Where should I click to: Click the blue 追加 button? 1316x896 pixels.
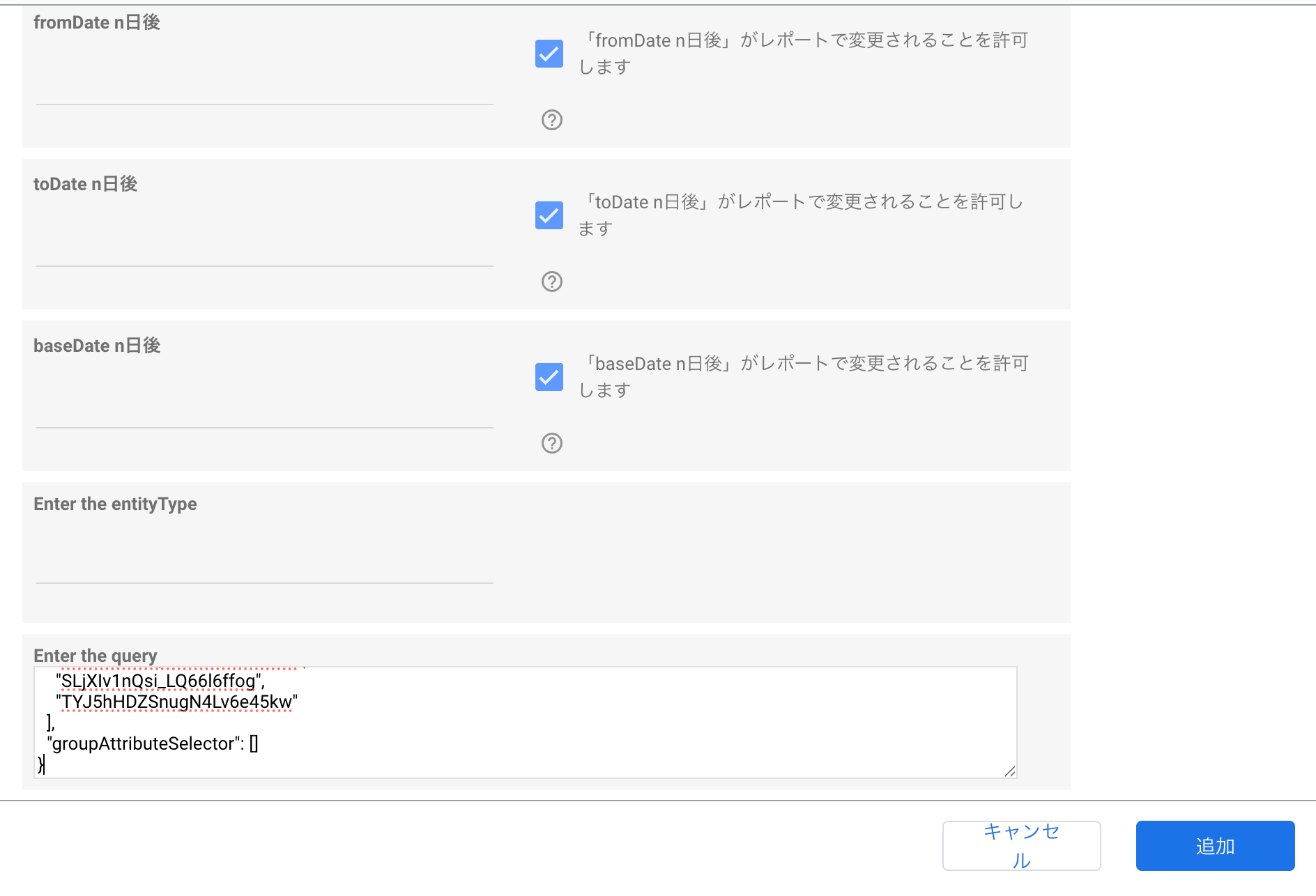[x=1215, y=846]
